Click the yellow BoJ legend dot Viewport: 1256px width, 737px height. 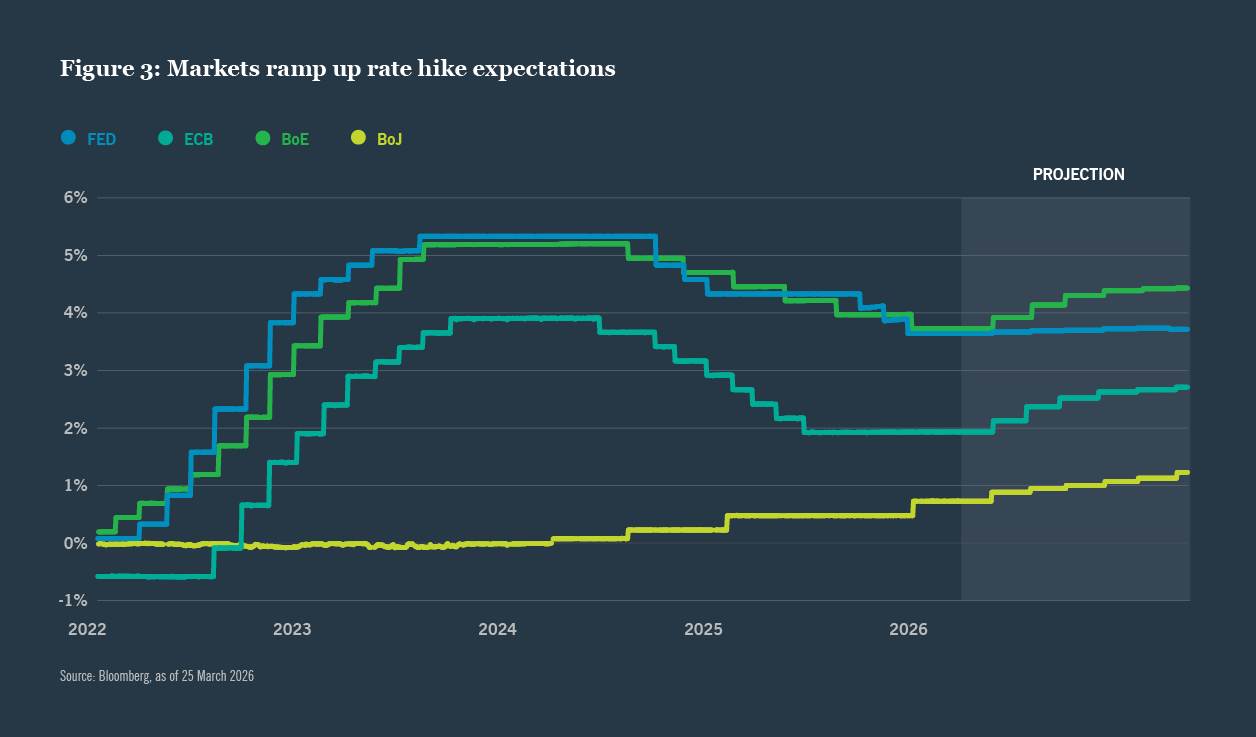point(359,137)
